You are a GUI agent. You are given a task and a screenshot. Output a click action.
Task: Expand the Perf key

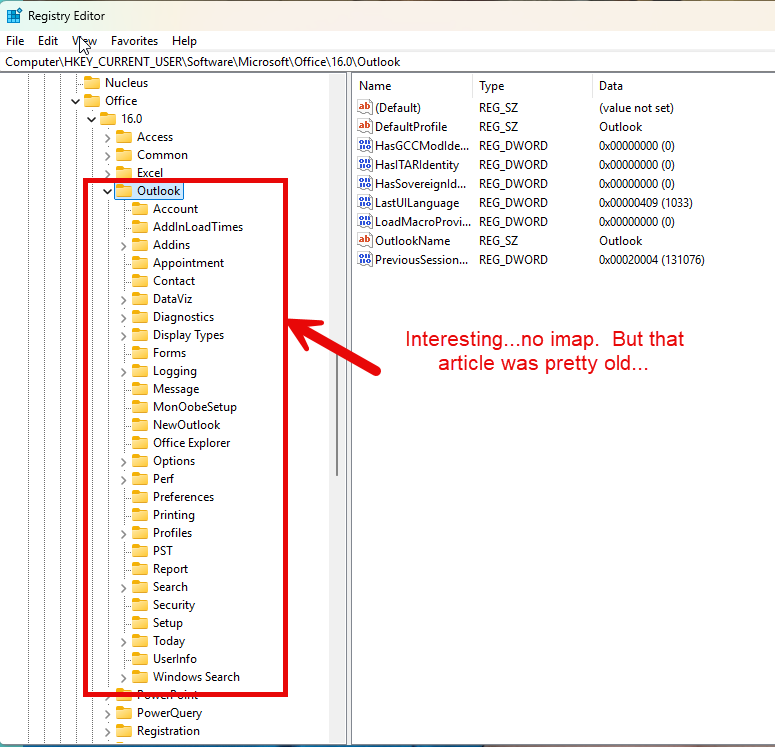tap(124, 480)
